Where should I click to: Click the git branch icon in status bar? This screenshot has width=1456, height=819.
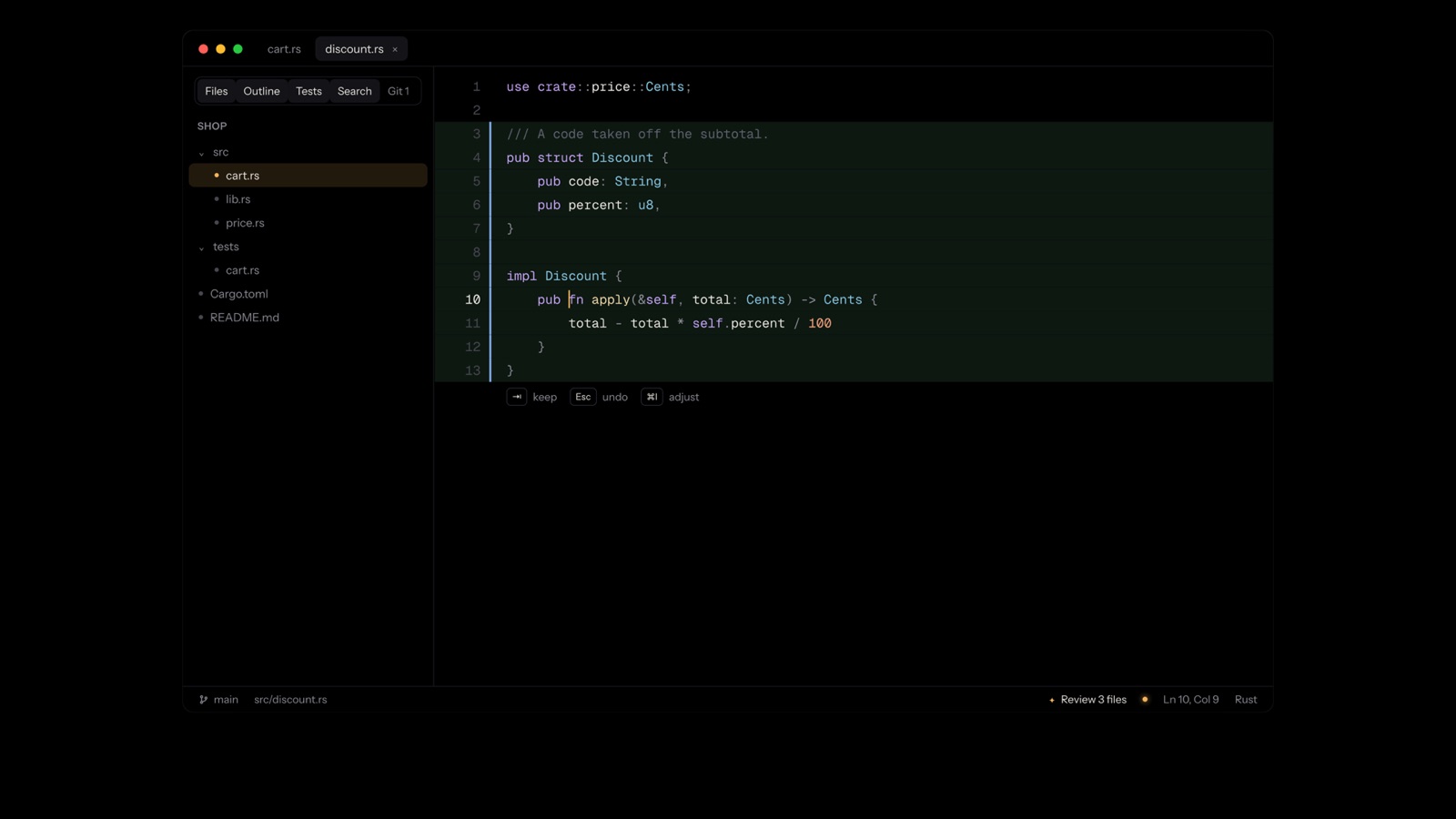[203, 700]
